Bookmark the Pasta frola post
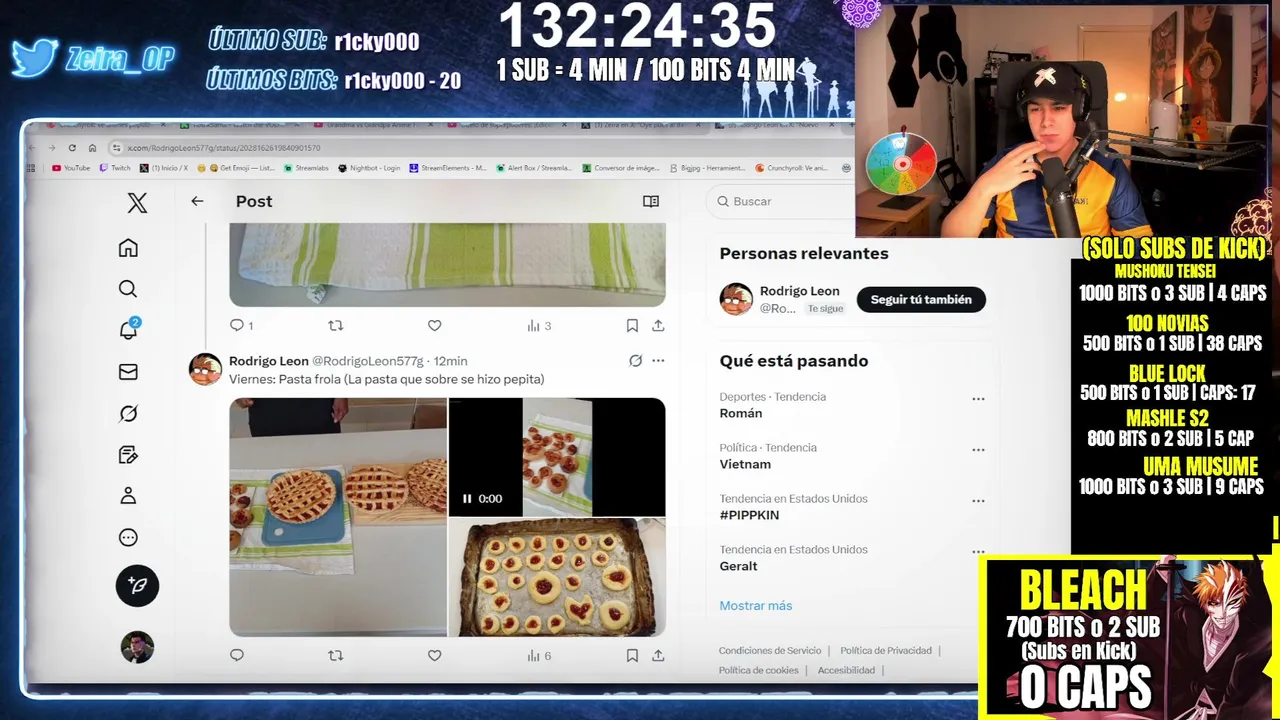The height and width of the screenshot is (720, 1280). 632,655
